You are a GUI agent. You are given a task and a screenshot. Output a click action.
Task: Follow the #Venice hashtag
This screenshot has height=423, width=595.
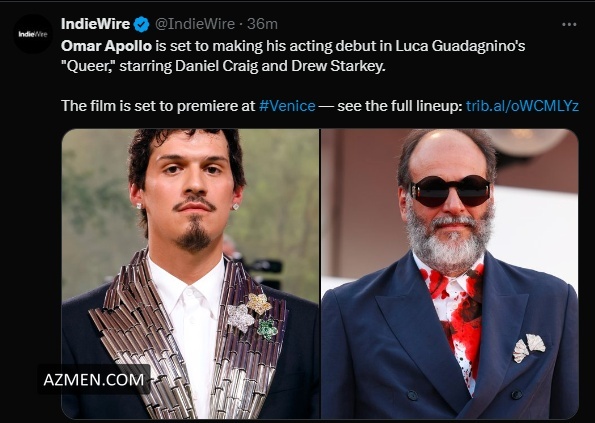(287, 106)
